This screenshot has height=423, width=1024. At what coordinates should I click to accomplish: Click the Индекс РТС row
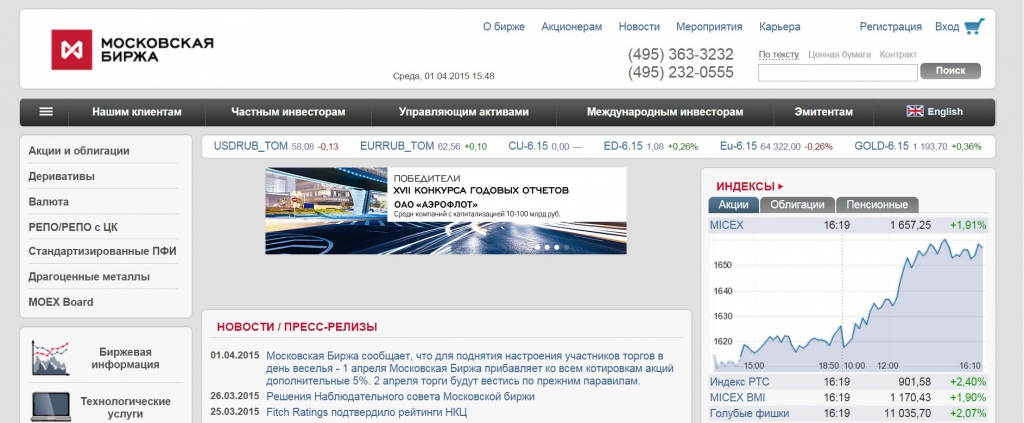848,382
